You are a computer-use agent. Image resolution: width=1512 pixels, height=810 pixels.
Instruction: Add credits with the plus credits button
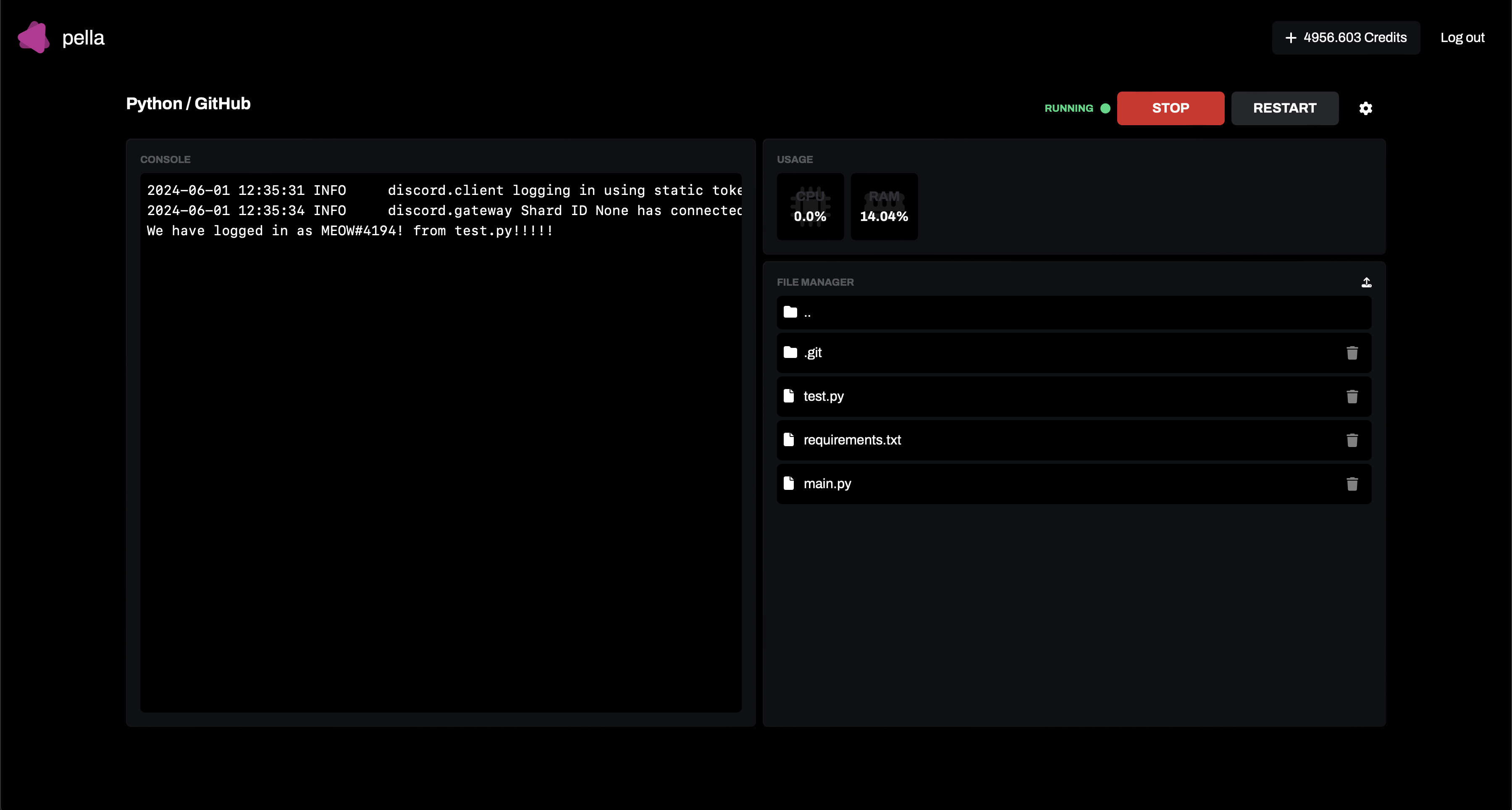coord(1345,37)
